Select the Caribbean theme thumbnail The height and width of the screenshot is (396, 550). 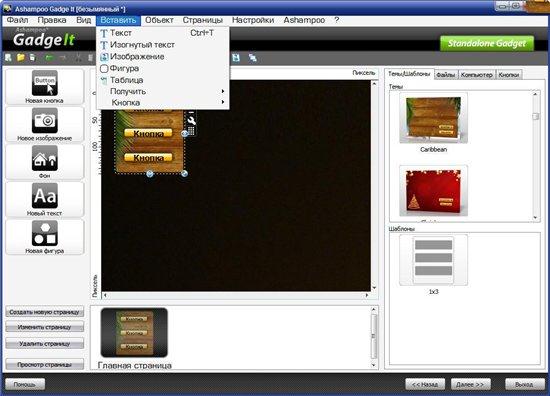(x=434, y=119)
